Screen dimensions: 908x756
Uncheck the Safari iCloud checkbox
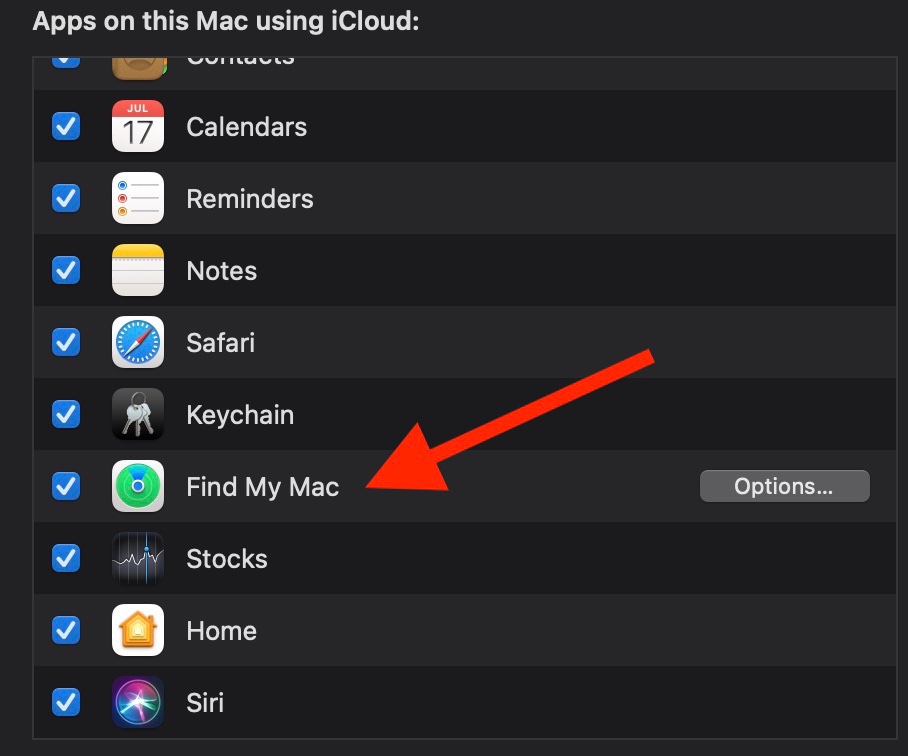[66, 342]
